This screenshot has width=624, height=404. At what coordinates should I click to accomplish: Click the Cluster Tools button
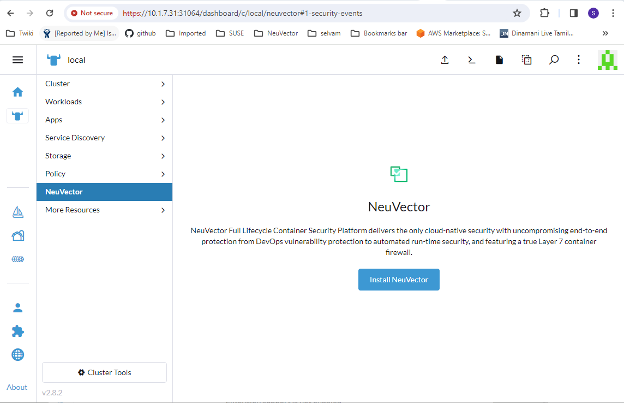click(x=104, y=372)
